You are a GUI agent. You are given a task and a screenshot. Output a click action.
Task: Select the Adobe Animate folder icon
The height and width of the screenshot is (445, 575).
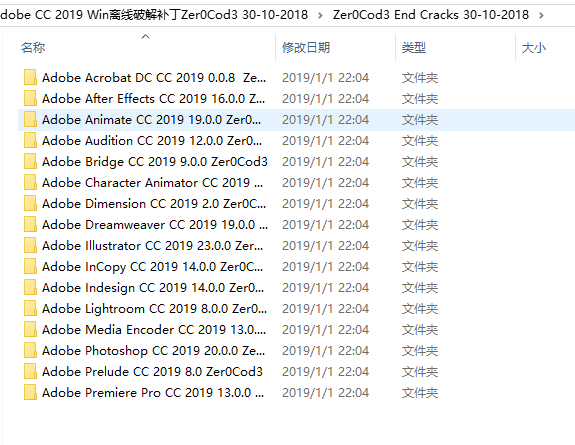30,120
